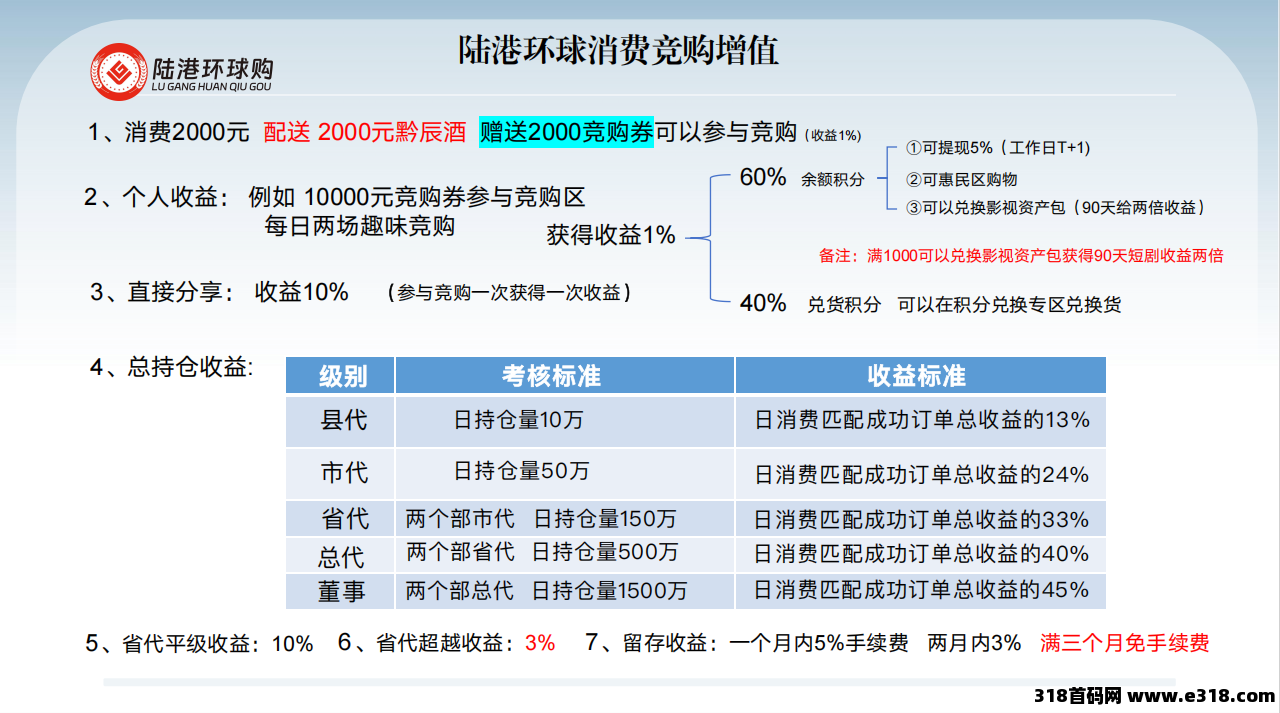This screenshot has width=1280, height=713.
Task: Click the 考核标准 table header
Action: click(565, 375)
